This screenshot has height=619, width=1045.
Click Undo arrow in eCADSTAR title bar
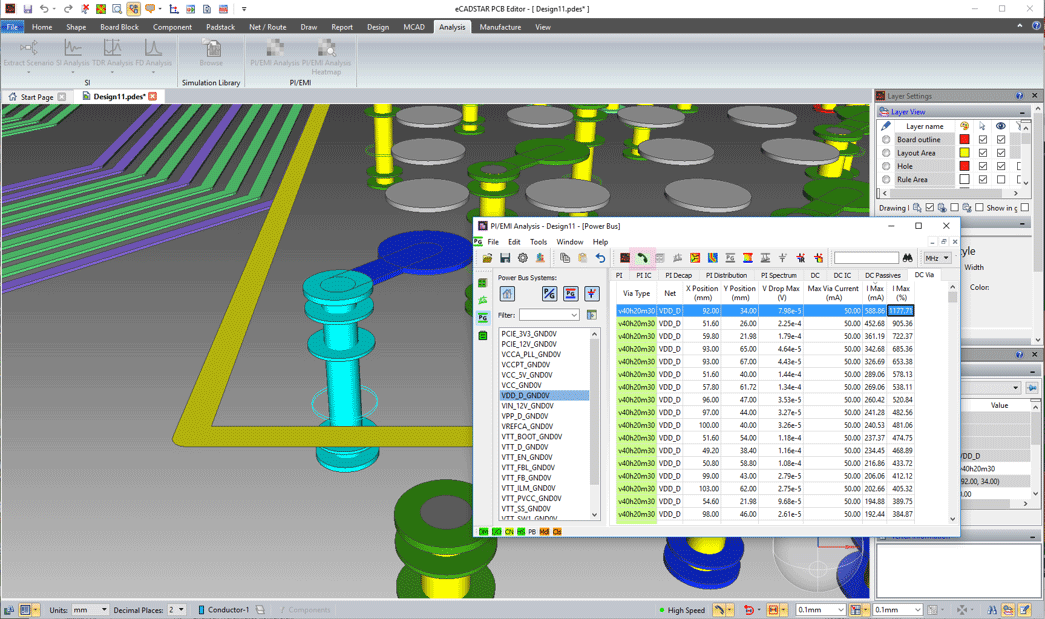(43, 9)
